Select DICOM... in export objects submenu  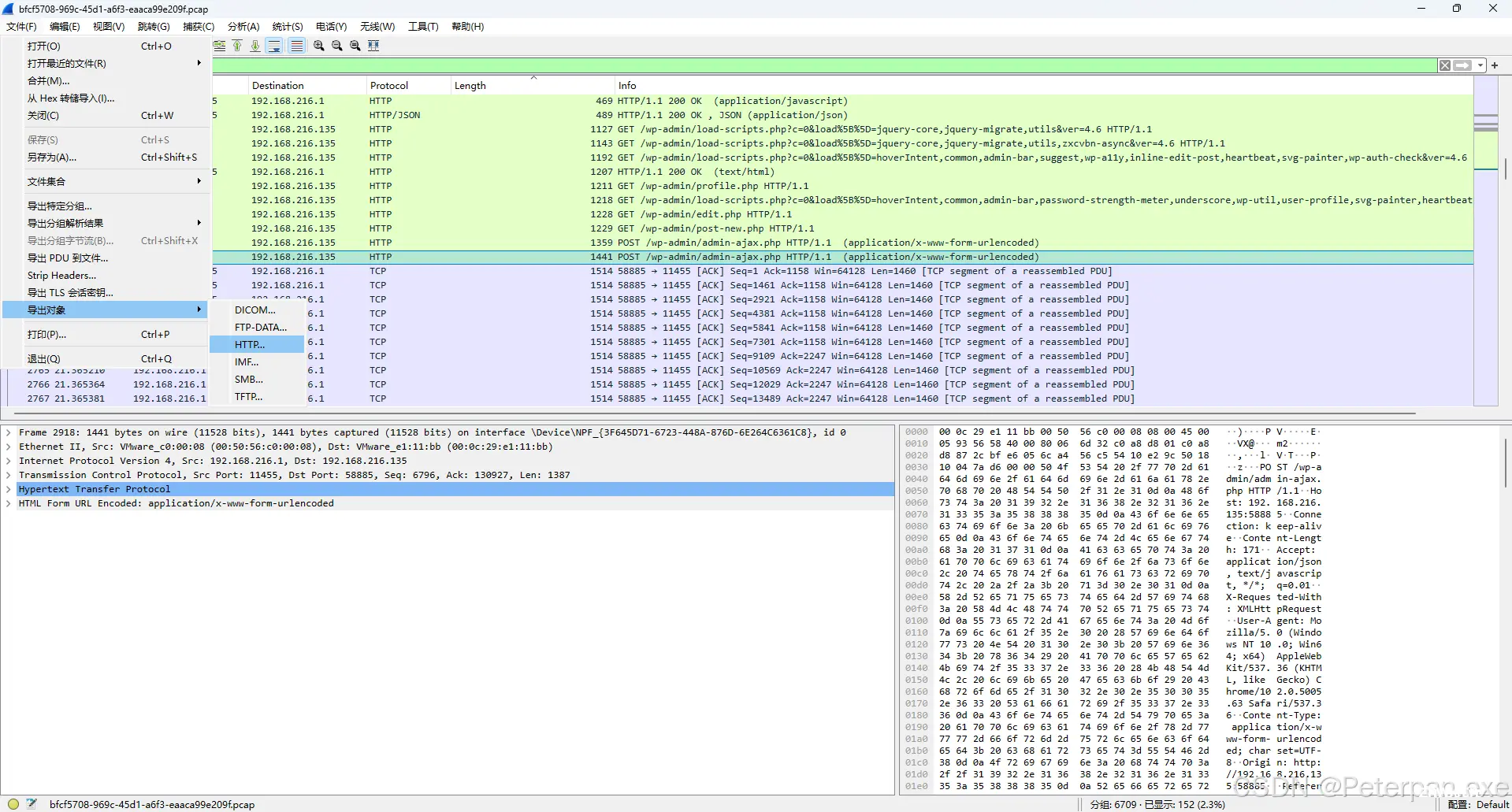click(x=257, y=310)
